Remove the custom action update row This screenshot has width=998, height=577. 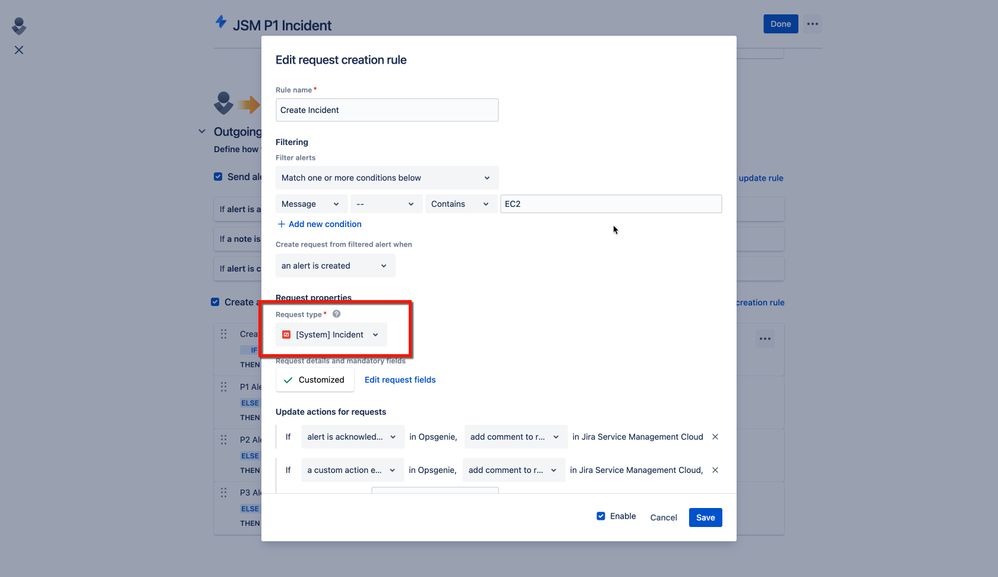pyautogui.click(x=715, y=470)
